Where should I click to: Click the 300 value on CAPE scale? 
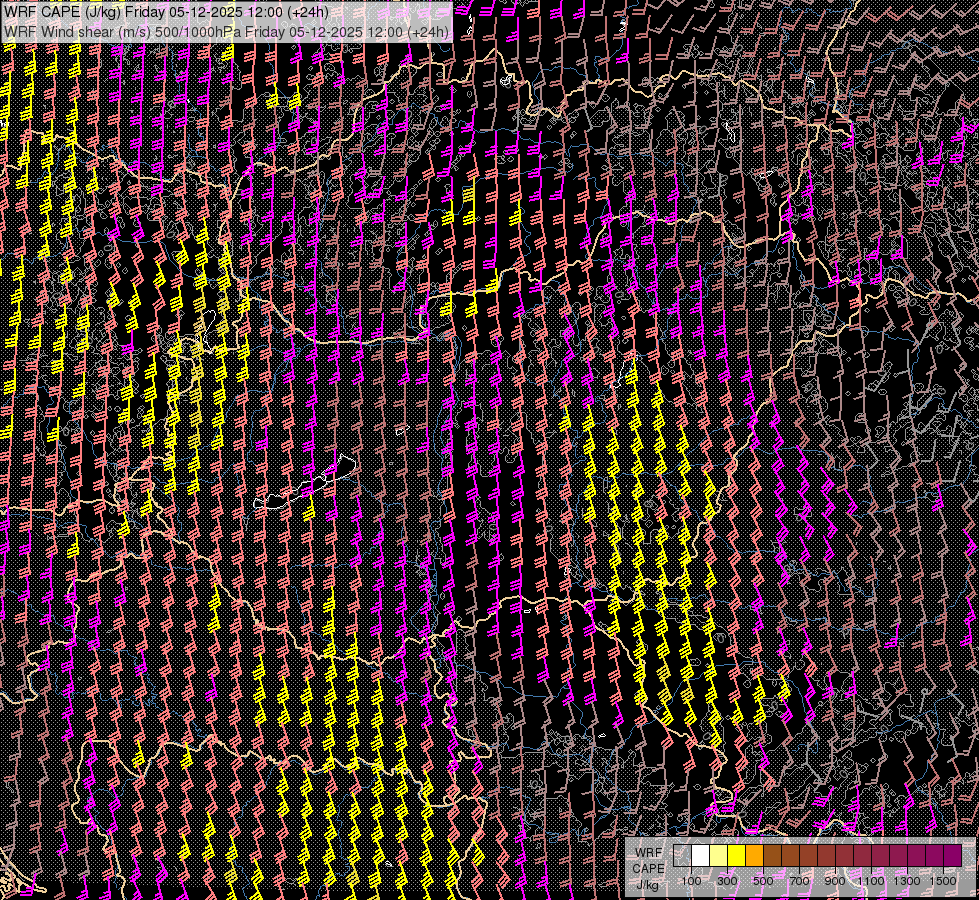pos(727,880)
